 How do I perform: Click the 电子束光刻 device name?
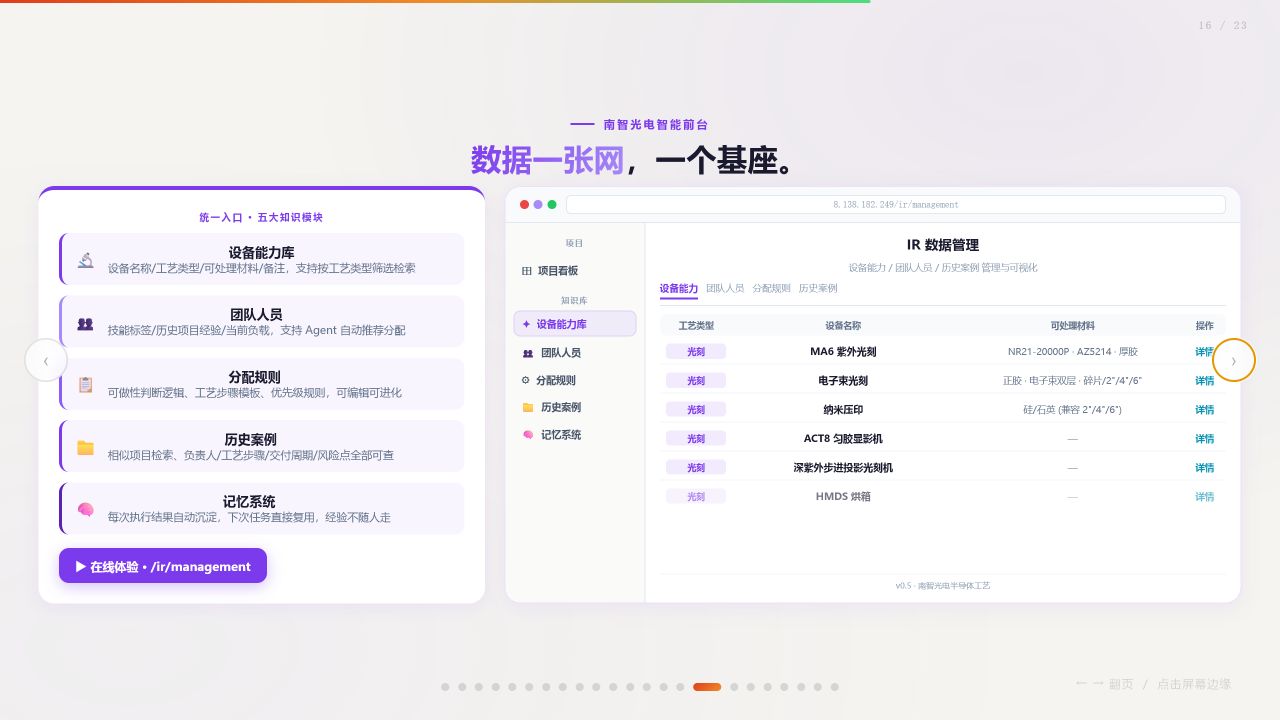tap(843, 381)
